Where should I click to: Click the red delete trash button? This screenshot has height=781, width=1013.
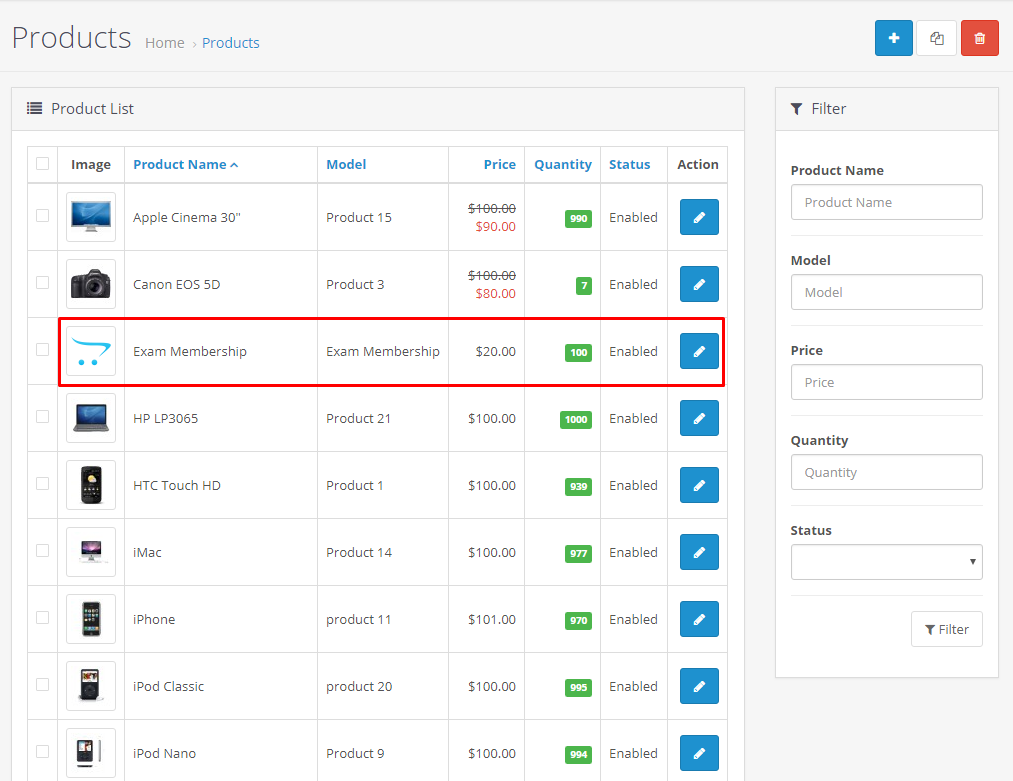click(x=979, y=38)
